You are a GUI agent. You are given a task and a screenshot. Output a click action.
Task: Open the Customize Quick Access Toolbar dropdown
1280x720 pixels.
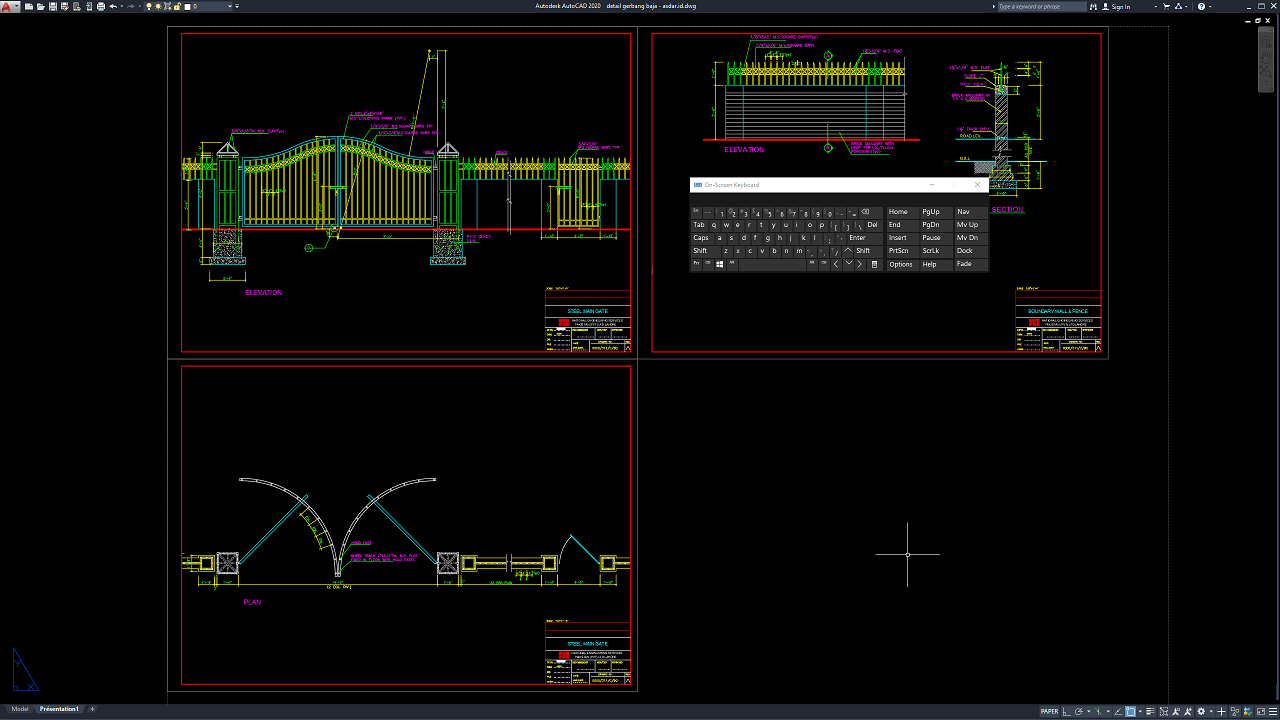(237, 6)
